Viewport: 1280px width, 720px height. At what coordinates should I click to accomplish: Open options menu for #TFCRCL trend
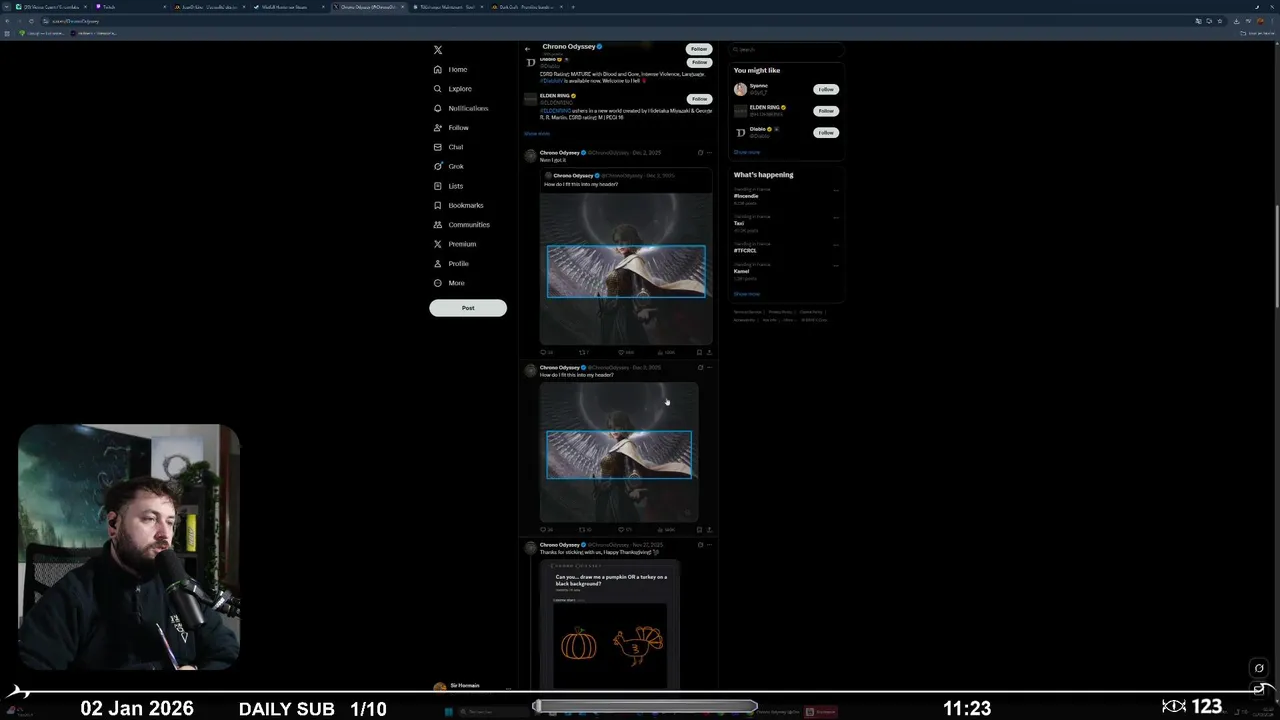click(x=836, y=244)
